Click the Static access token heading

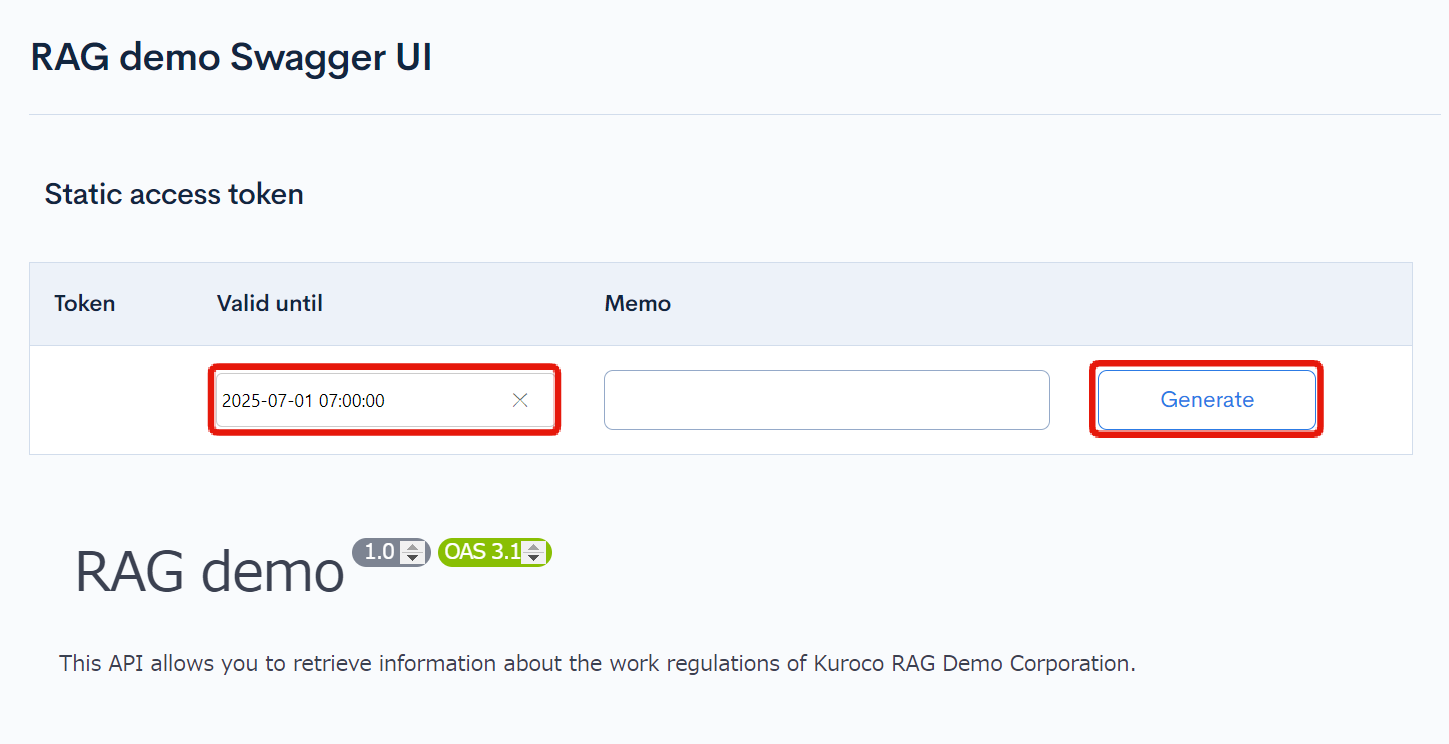[x=173, y=194]
